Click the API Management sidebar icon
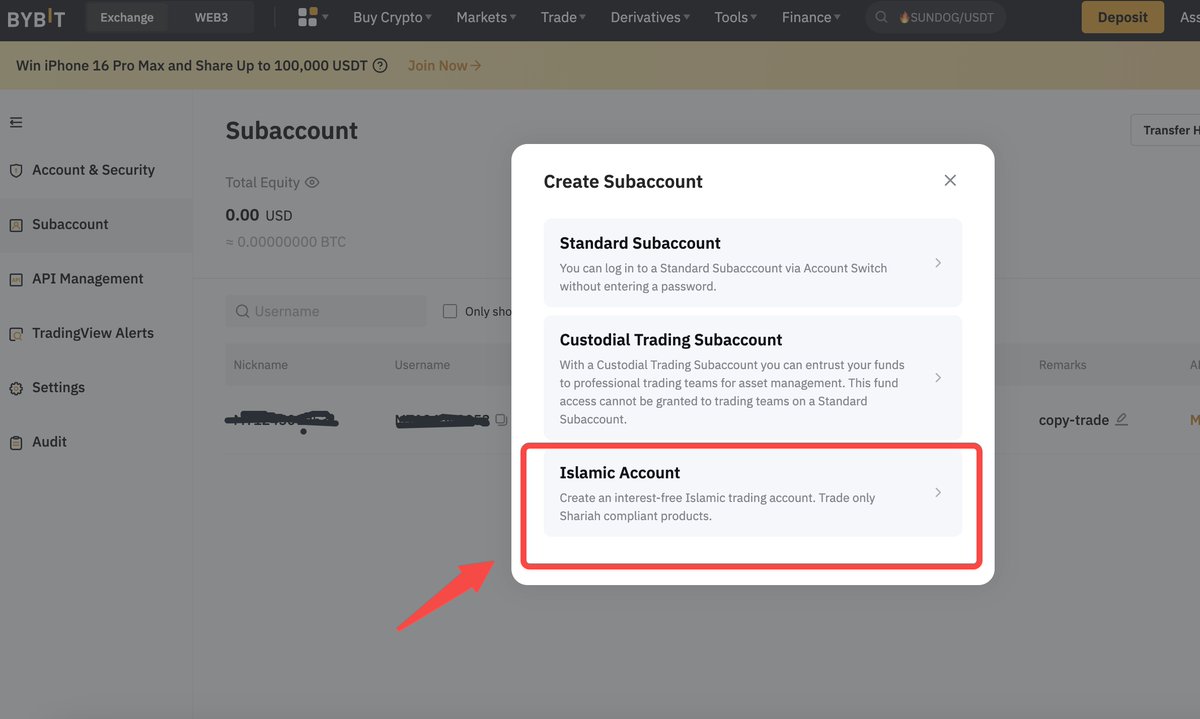 click(16, 280)
